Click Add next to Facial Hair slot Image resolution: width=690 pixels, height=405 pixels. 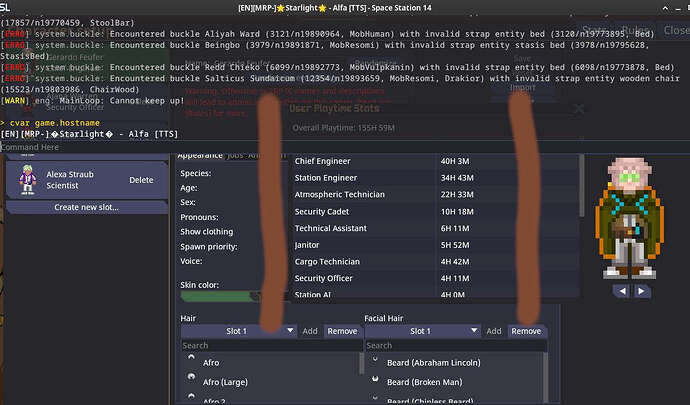click(494, 331)
